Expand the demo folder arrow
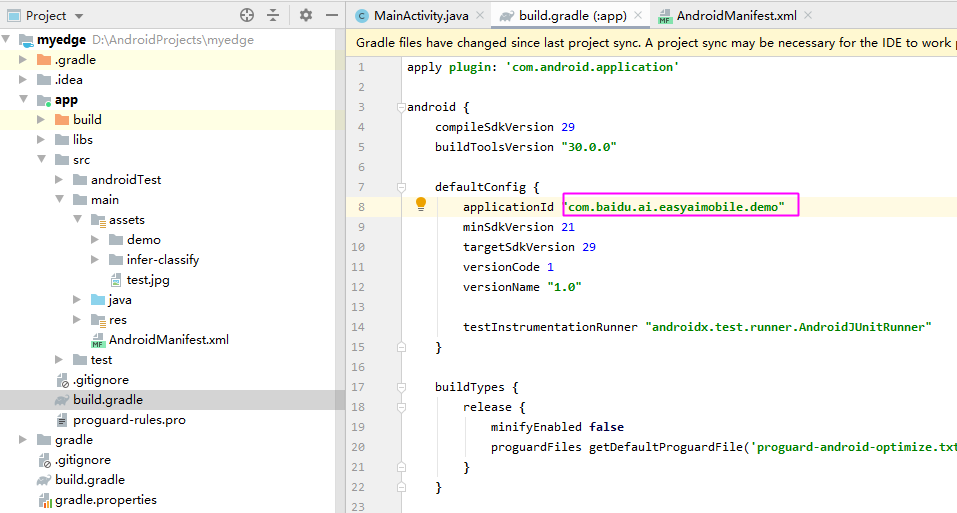The width and height of the screenshot is (957, 513). 95,240
